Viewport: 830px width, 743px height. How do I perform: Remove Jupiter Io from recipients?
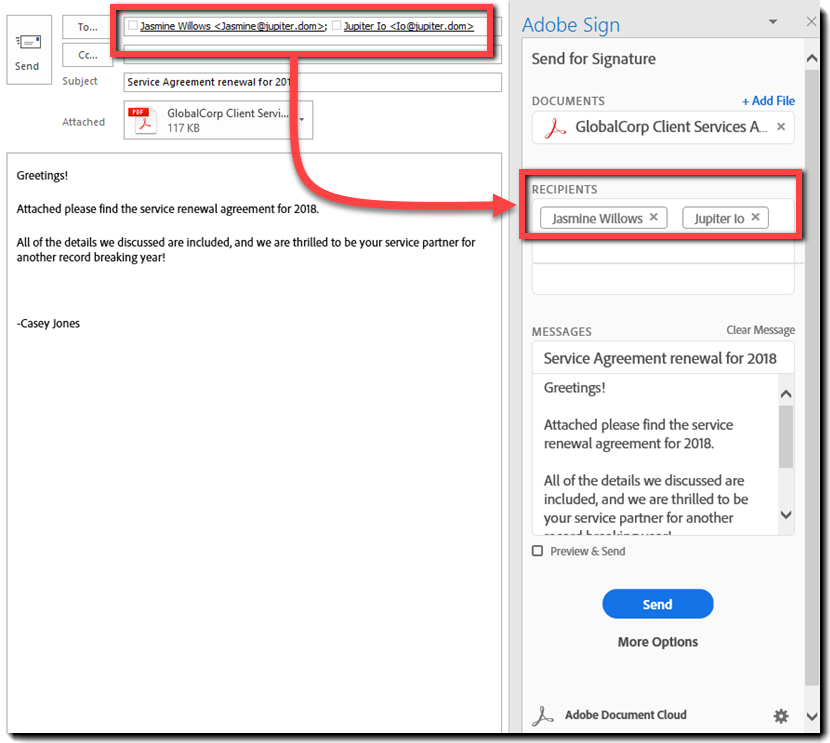pos(755,217)
